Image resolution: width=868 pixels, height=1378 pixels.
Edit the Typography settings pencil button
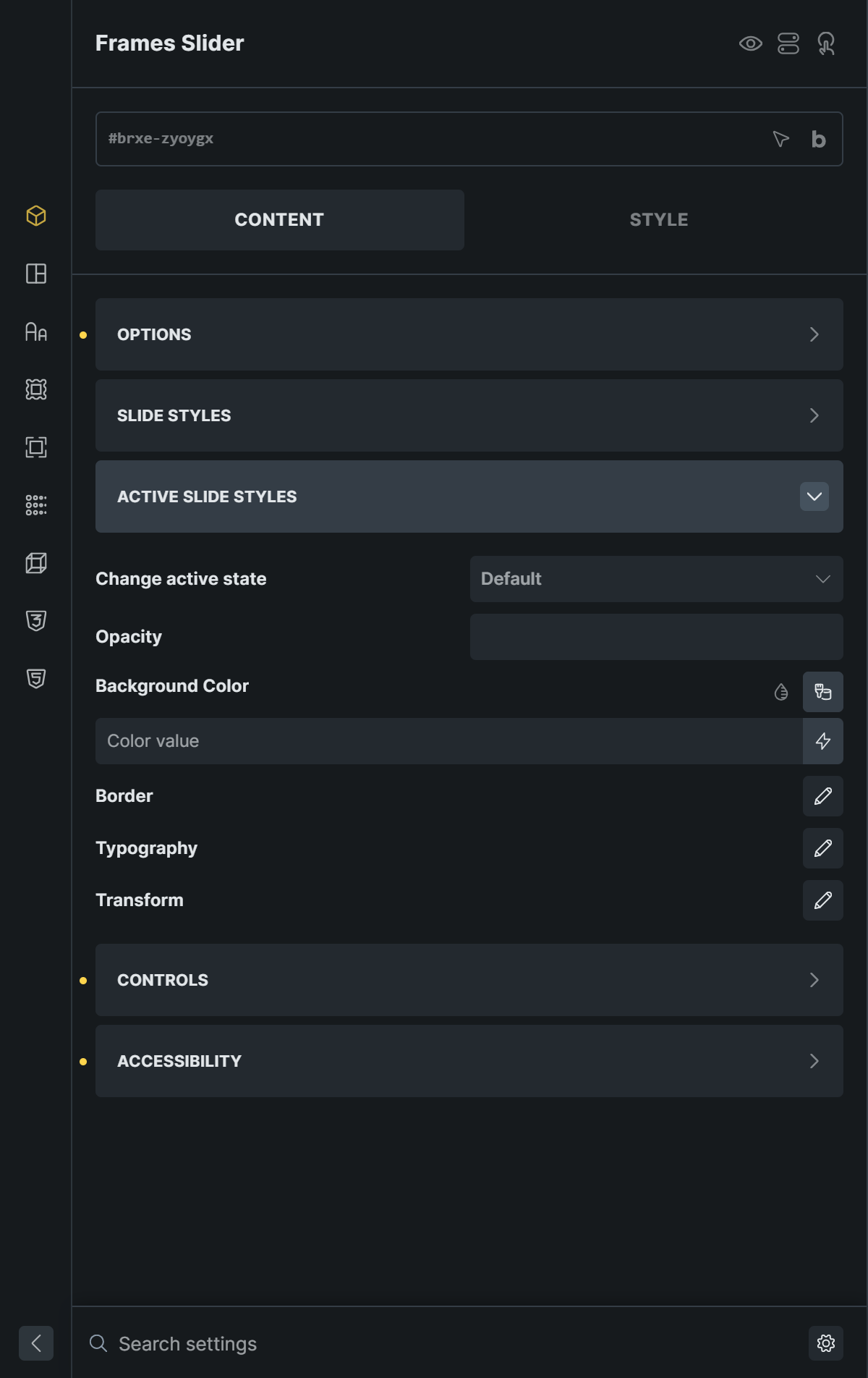(823, 848)
